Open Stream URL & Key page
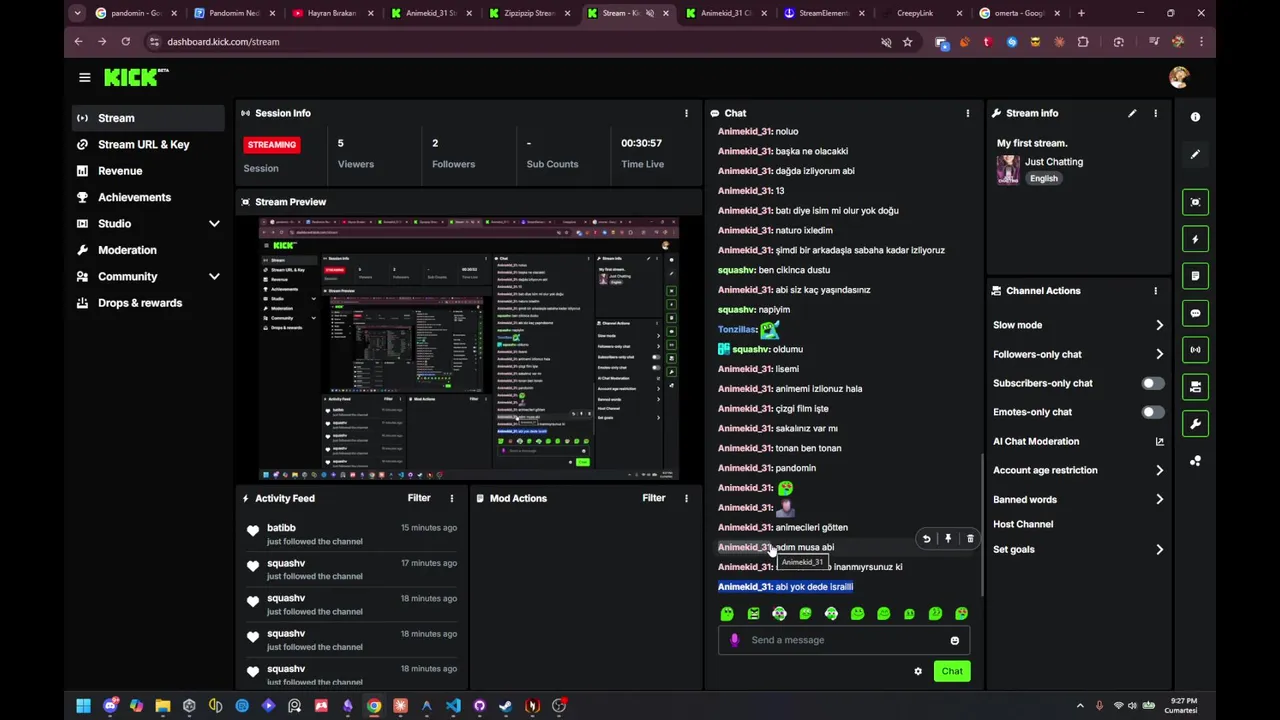The width and height of the screenshot is (1280, 720). coord(148,144)
